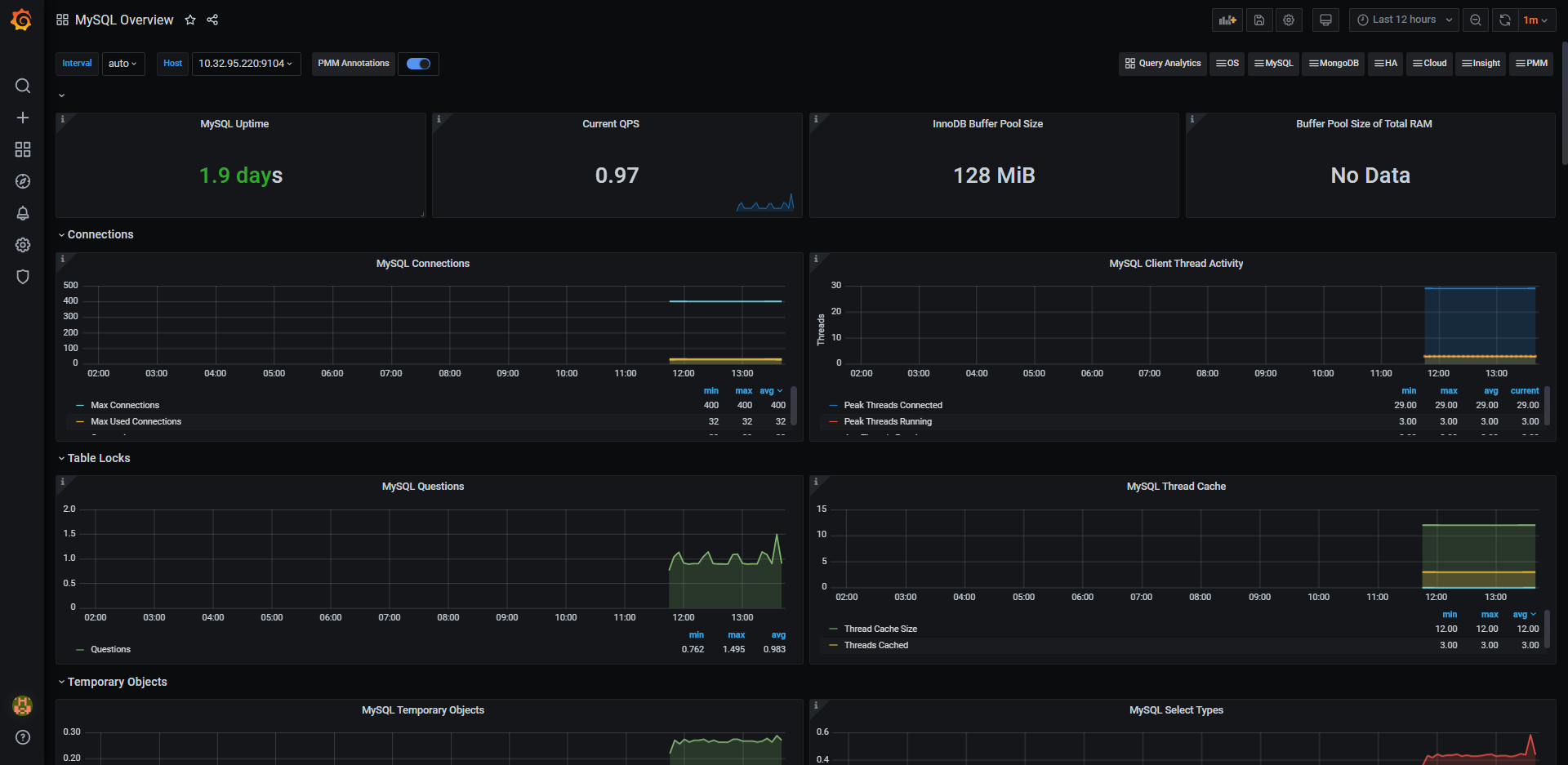Expand the collapsed top row chevron

[61, 96]
